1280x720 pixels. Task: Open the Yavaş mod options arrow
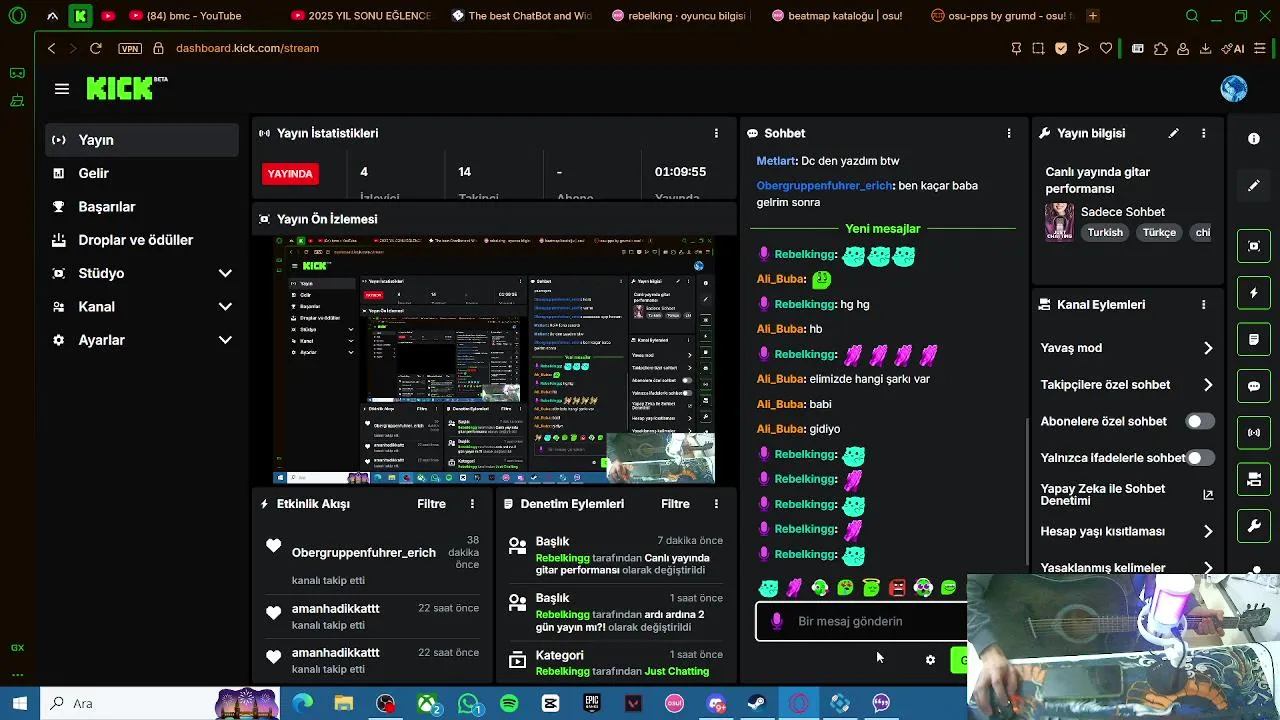tap(1208, 348)
